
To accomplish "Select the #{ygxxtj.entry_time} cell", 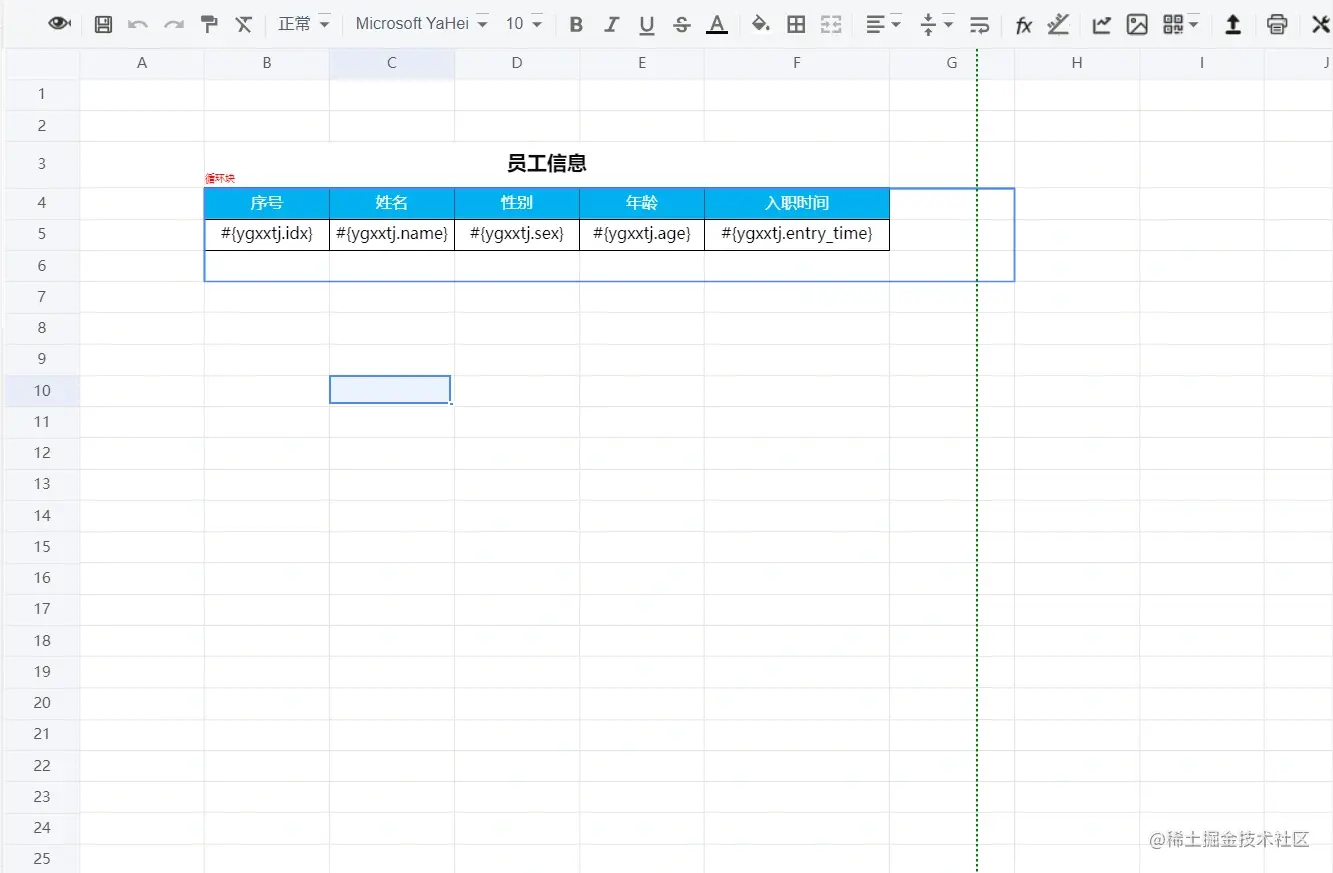I will 797,234.
